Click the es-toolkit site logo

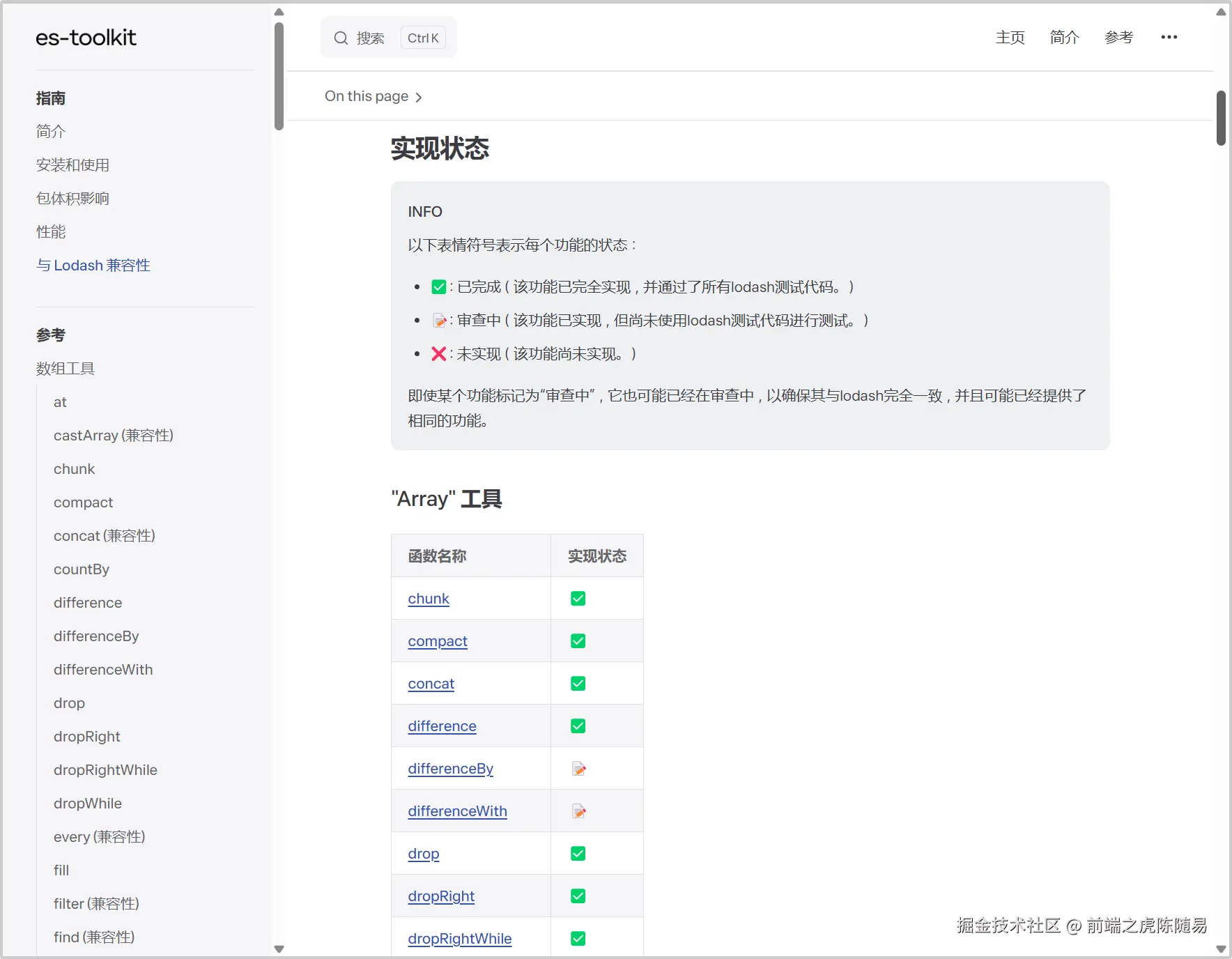pyautogui.click(x=86, y=38)
